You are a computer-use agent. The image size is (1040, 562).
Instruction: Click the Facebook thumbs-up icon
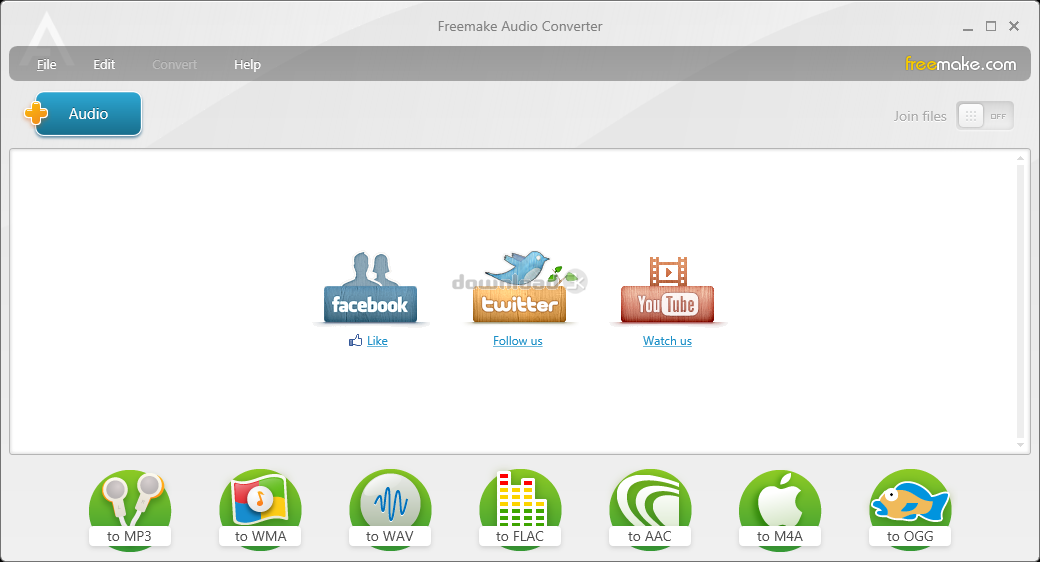[x=356, y=340]
